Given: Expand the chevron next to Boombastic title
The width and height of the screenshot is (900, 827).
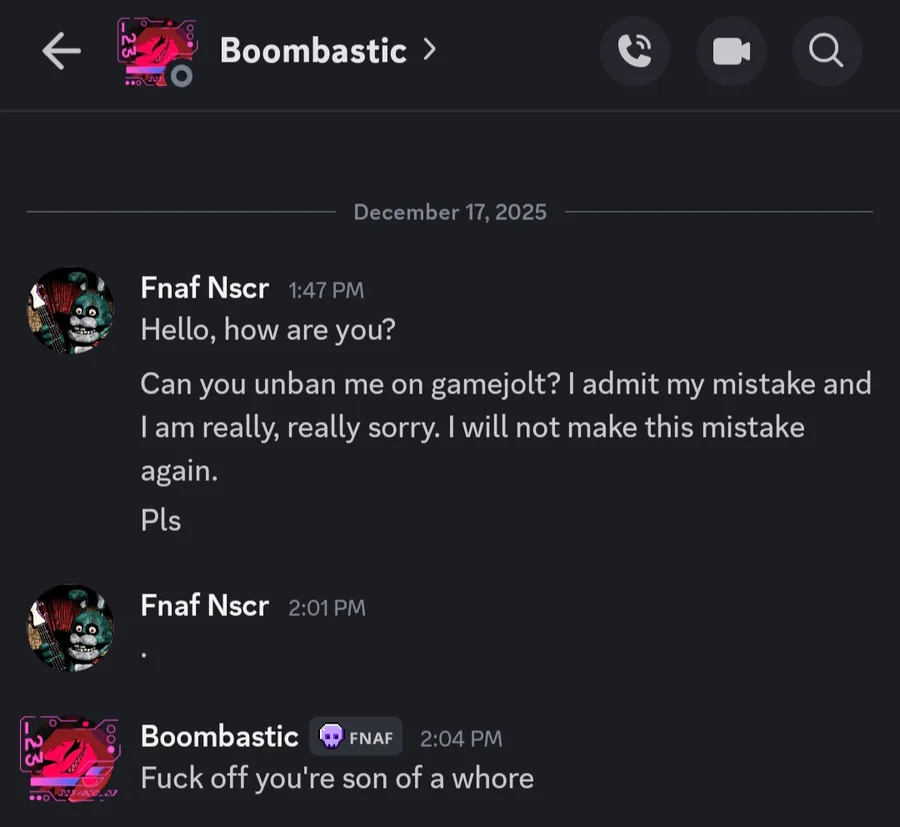Looking at the screenshot, I should pos(430,50).
